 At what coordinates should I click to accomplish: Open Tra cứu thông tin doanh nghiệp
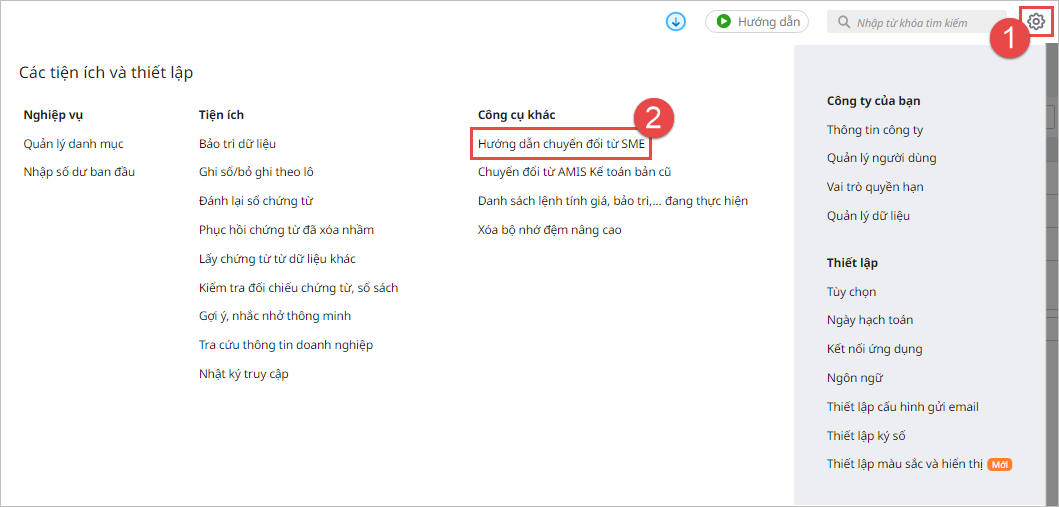pos(286,345)
